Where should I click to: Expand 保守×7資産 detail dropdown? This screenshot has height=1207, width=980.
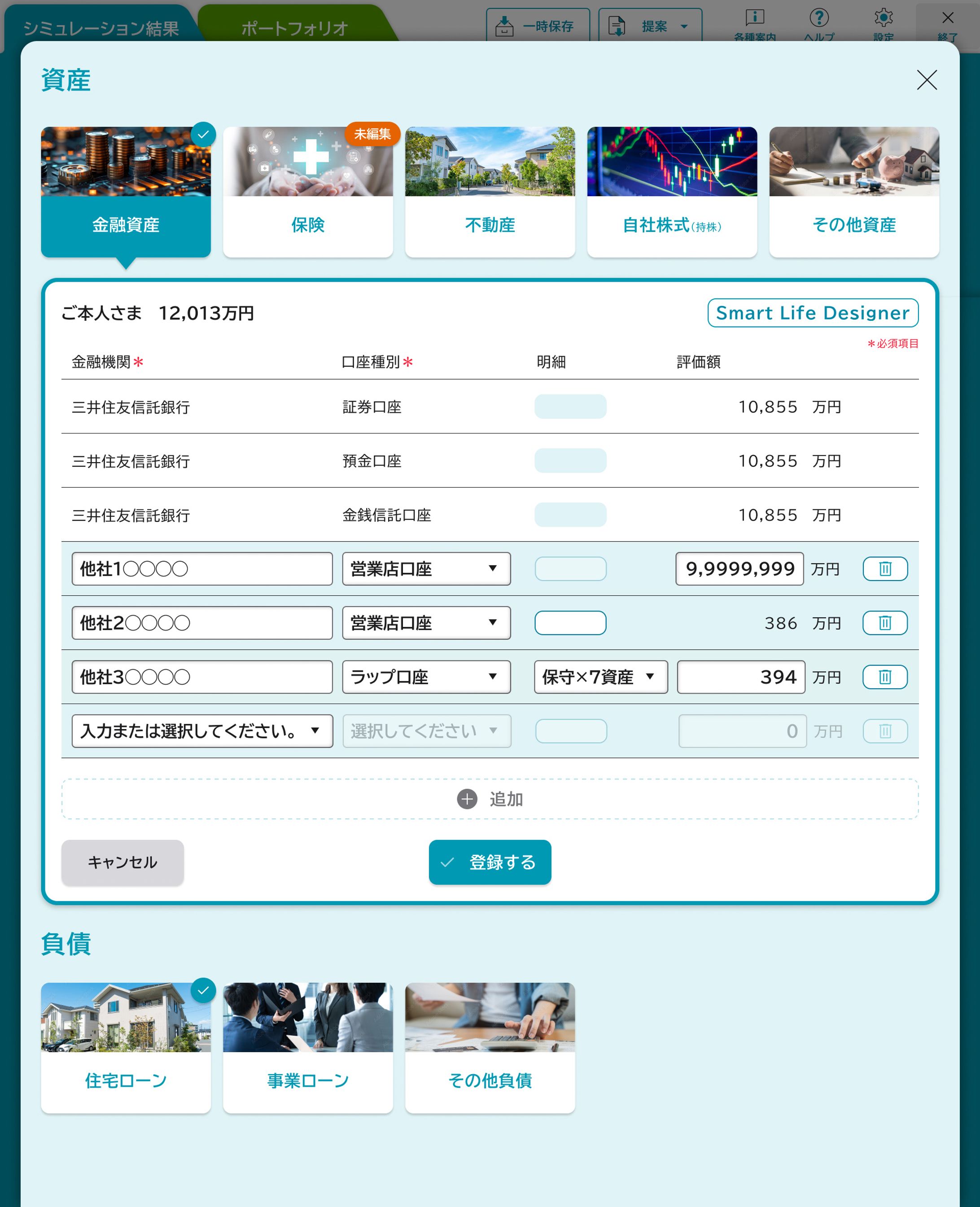click(x=600, y=677)
